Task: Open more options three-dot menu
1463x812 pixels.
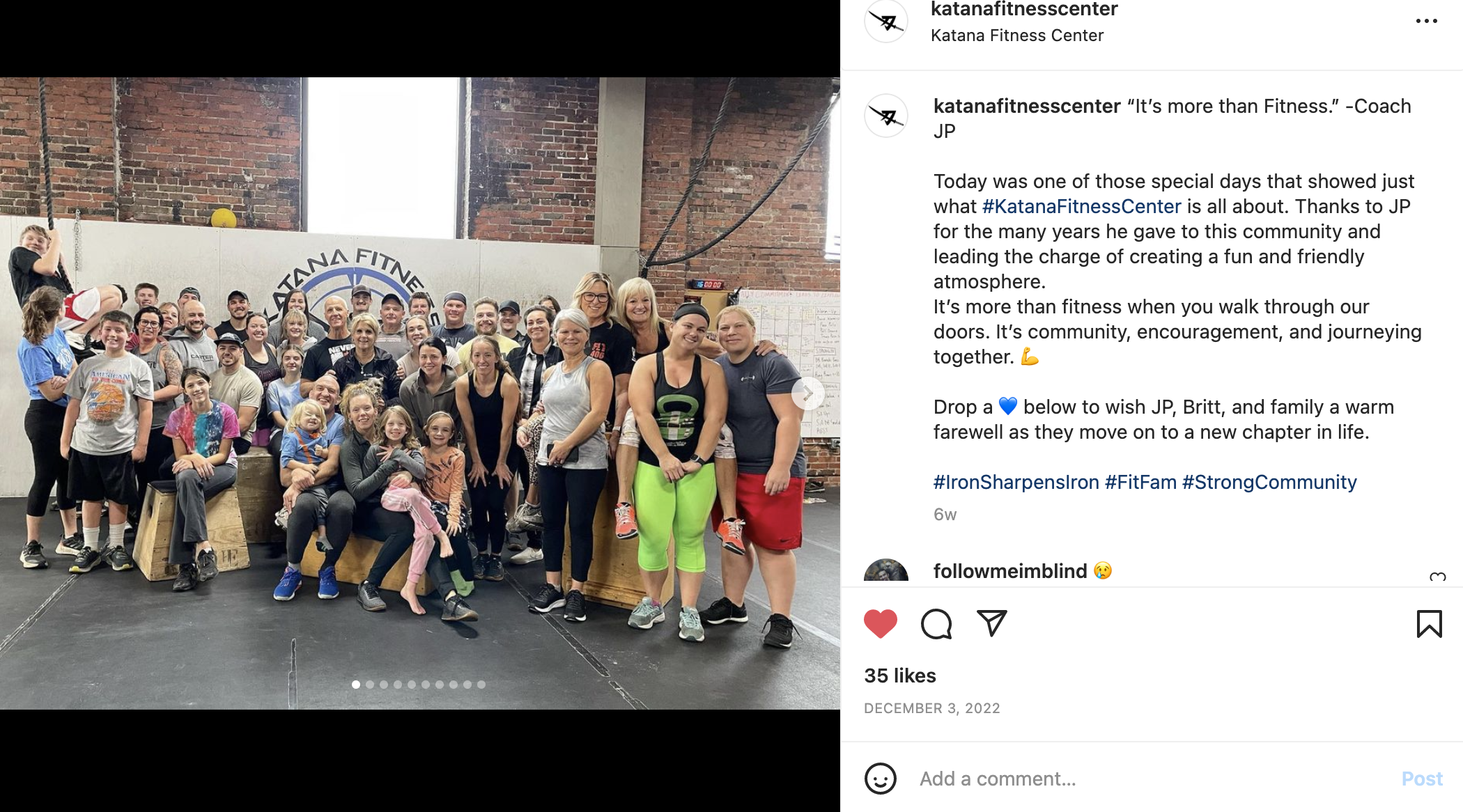Action: 1426,21
